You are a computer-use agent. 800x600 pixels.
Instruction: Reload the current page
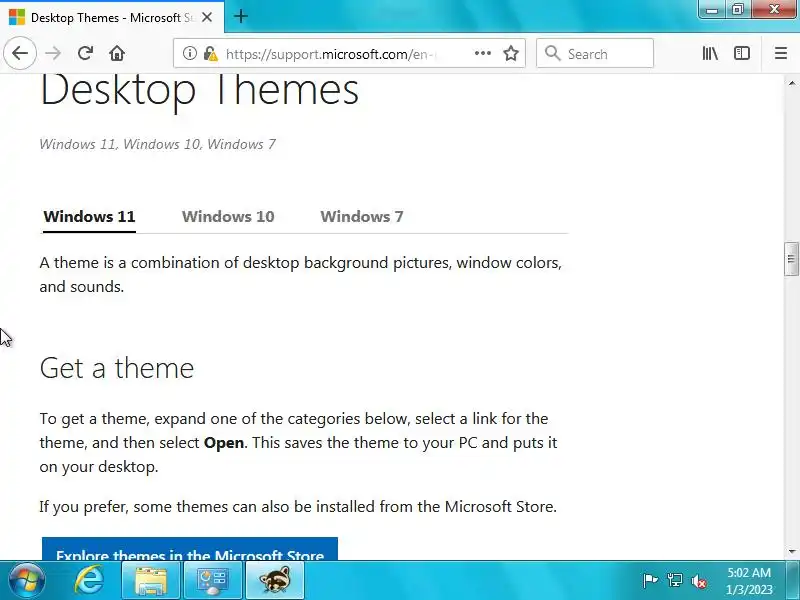pos(85,53)
